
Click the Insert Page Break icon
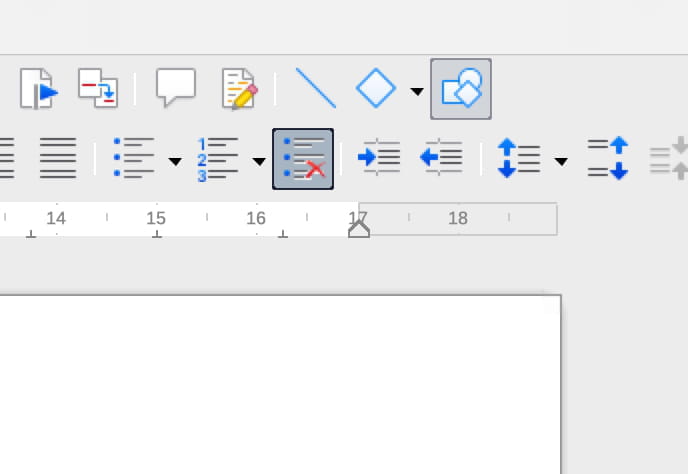39,89
